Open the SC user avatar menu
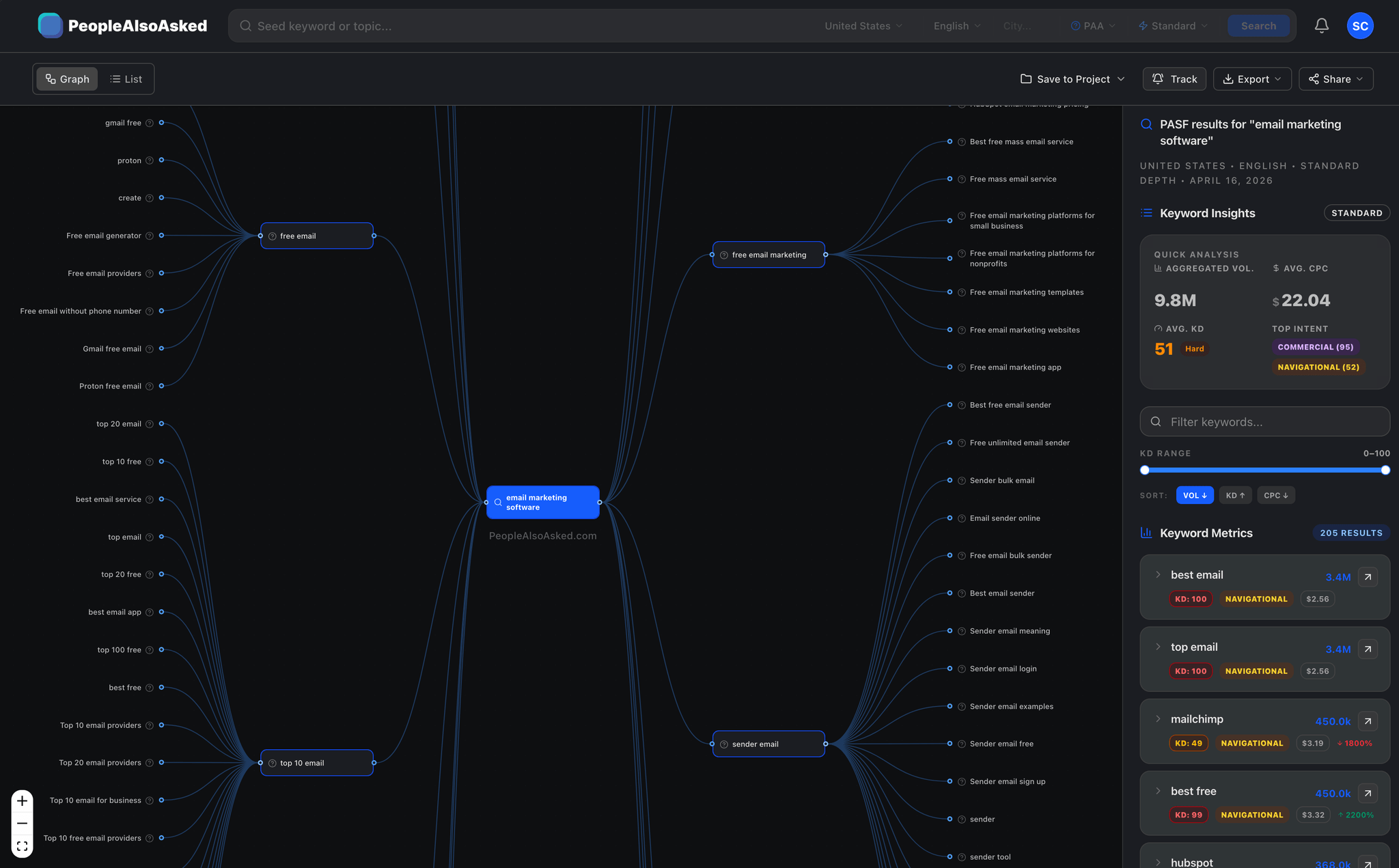This screenshot has height=868, width=1399. coord(1360,26)
